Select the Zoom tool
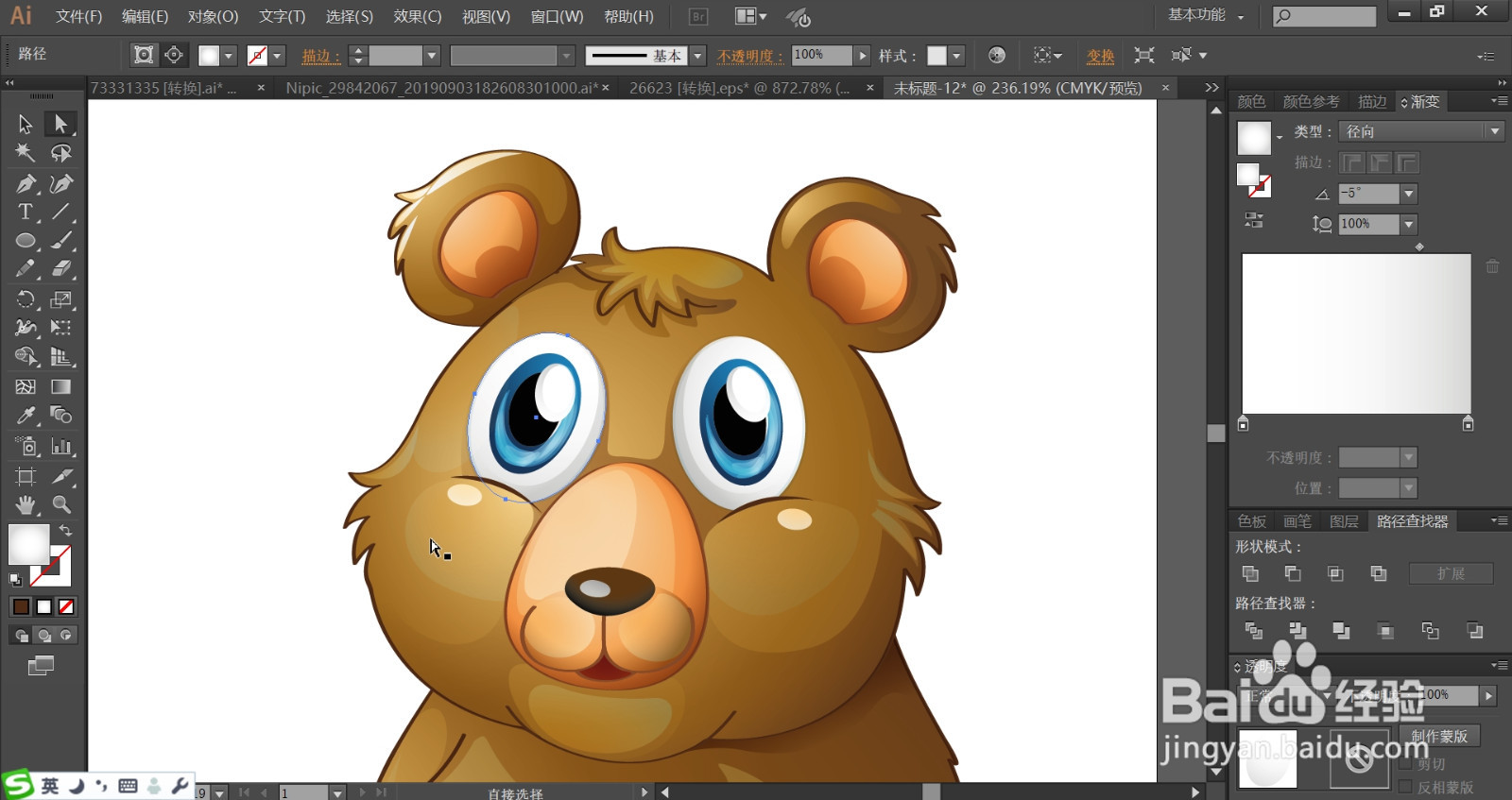 [60, 504]
